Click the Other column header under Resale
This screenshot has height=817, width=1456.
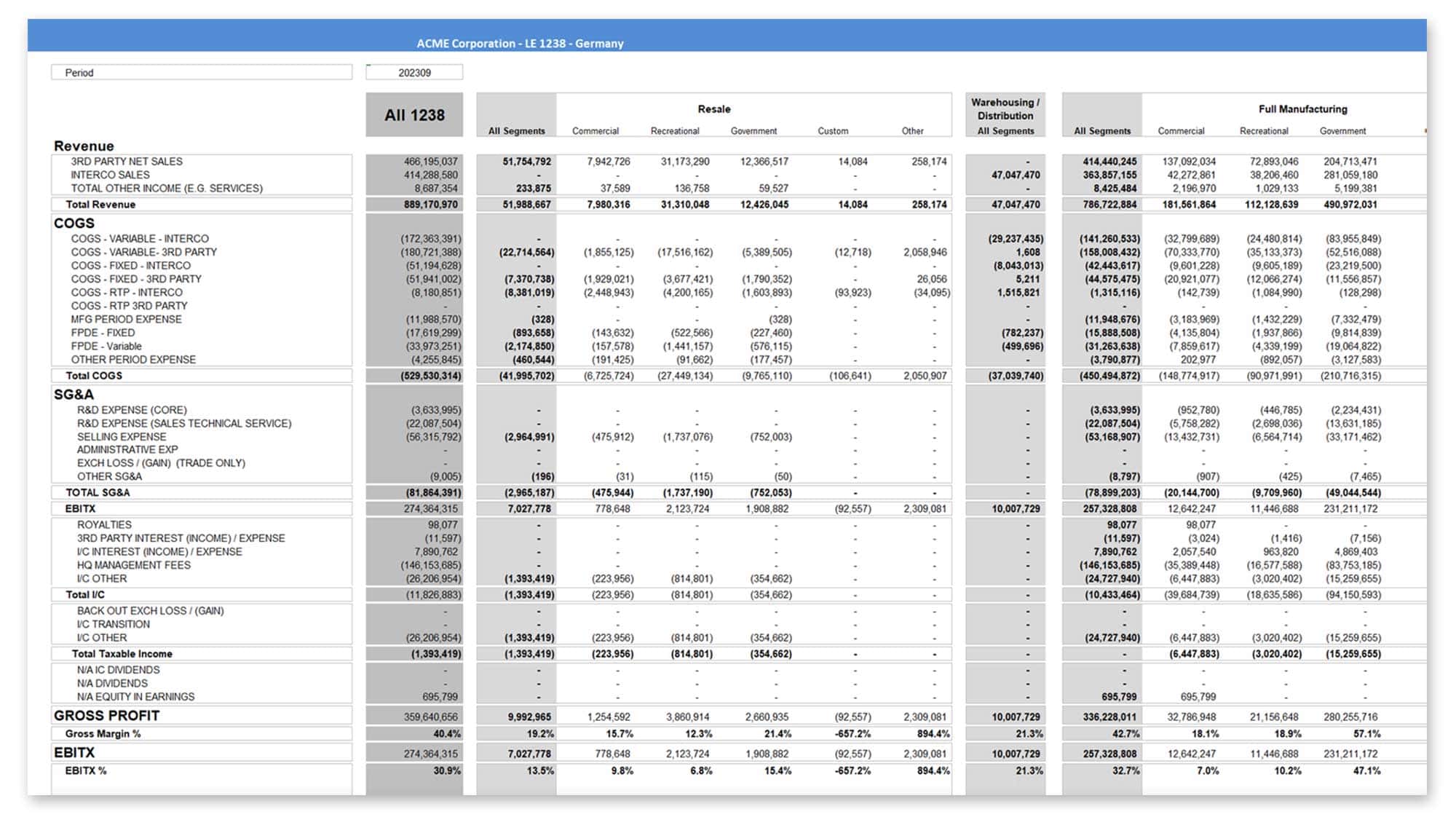point(912,131)
